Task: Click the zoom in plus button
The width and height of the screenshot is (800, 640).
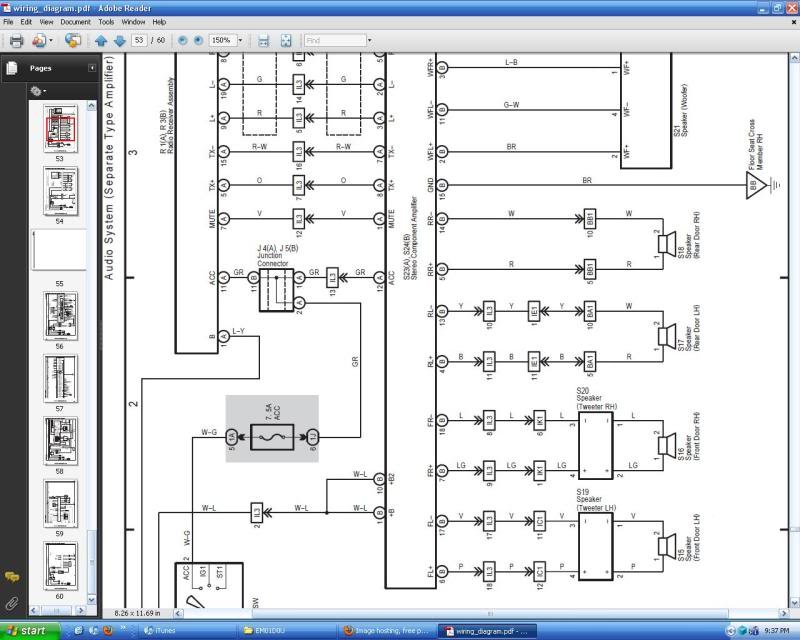Action: point(198,40)
